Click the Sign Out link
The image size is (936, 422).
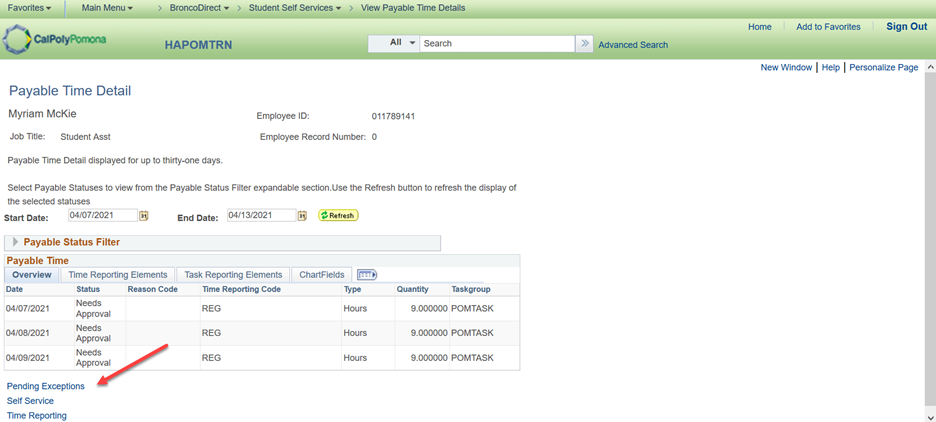[x=906, y=27]
